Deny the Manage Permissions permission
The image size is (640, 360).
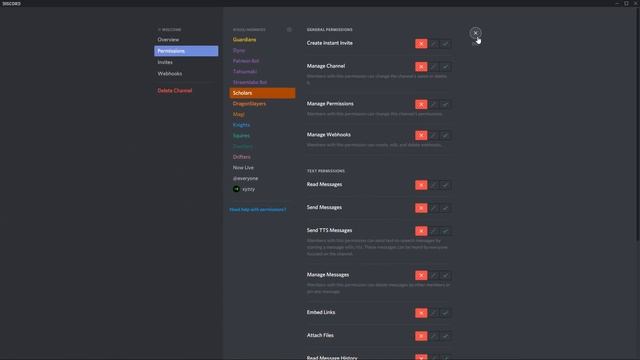coord(421,104)
